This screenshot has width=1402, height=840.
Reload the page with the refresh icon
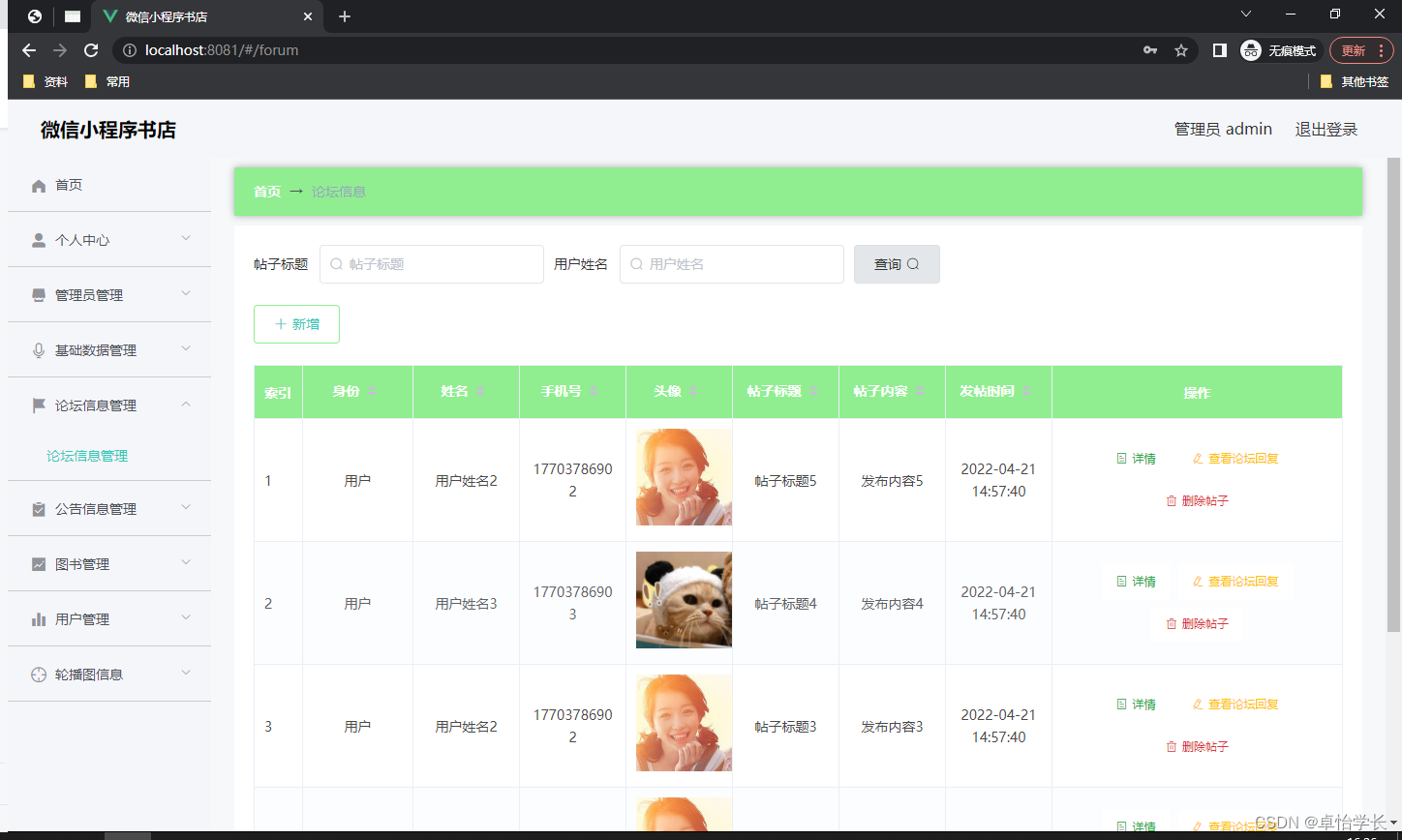tap(91, 50)
